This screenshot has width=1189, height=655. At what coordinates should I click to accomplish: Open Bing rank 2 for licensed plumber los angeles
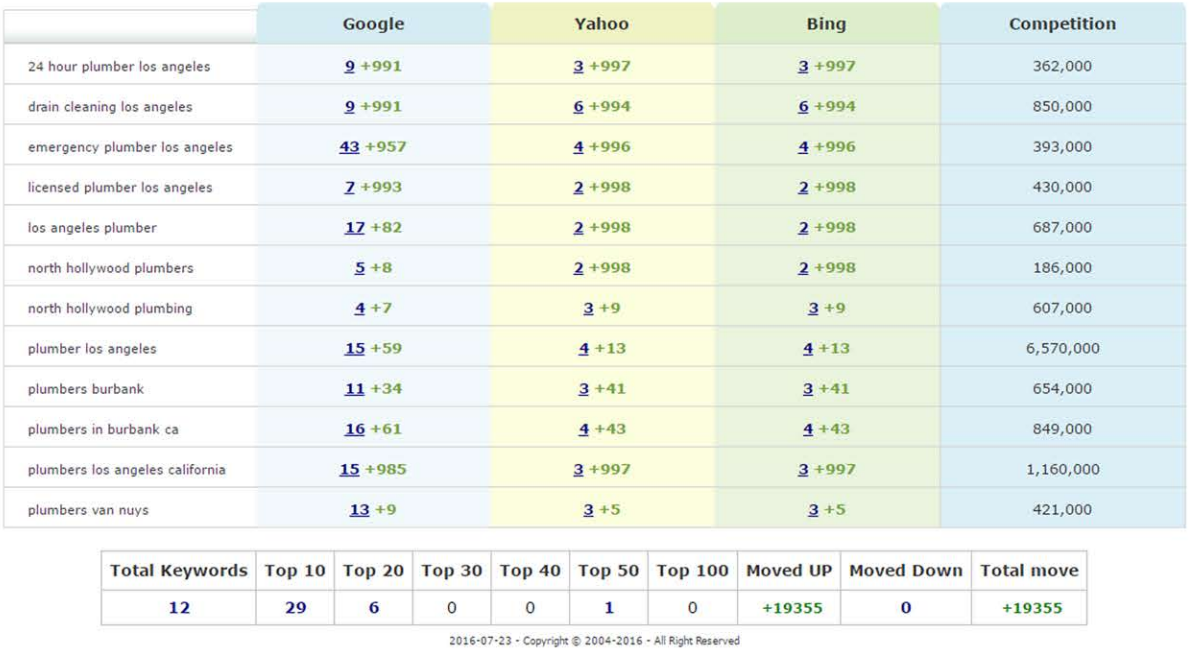[803, 186]
